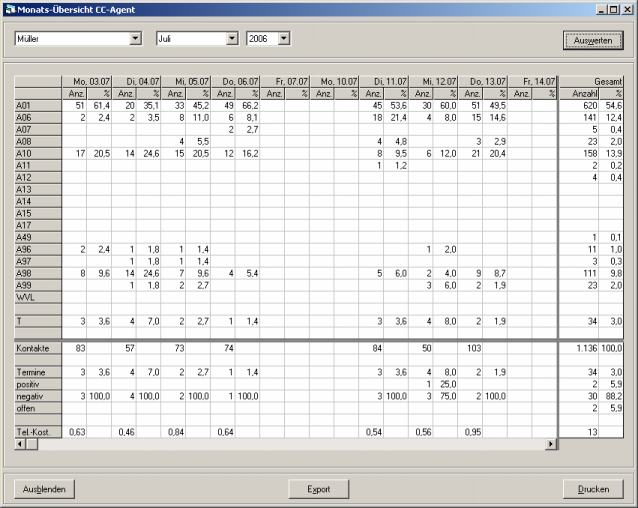This screenshot has width=638, height=508.
Task: Click the Export button
Action: coord(319,489)
